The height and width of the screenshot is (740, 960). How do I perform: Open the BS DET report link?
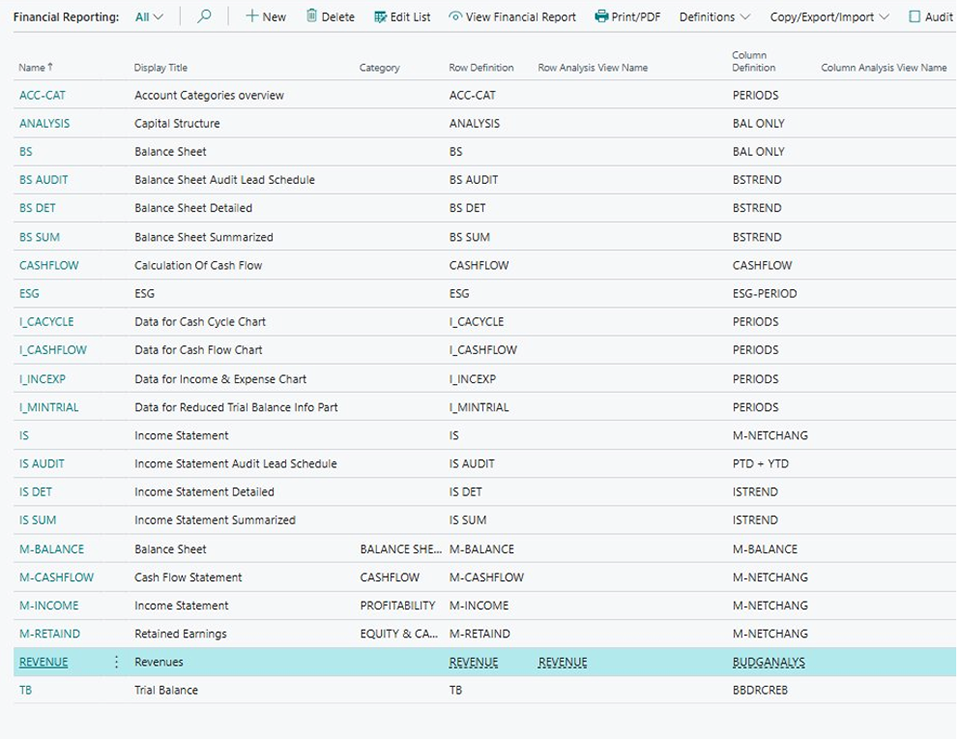tap(37, 208)
